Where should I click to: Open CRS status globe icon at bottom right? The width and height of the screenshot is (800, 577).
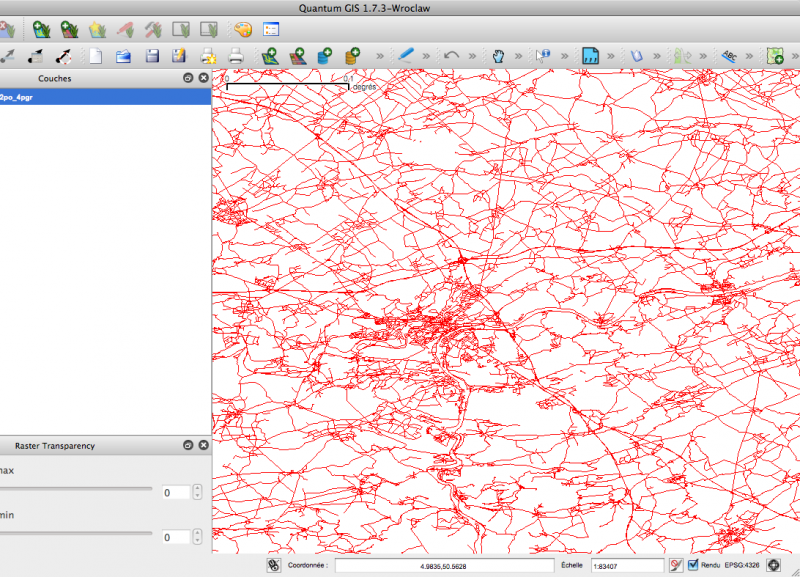tap(773, 565)
